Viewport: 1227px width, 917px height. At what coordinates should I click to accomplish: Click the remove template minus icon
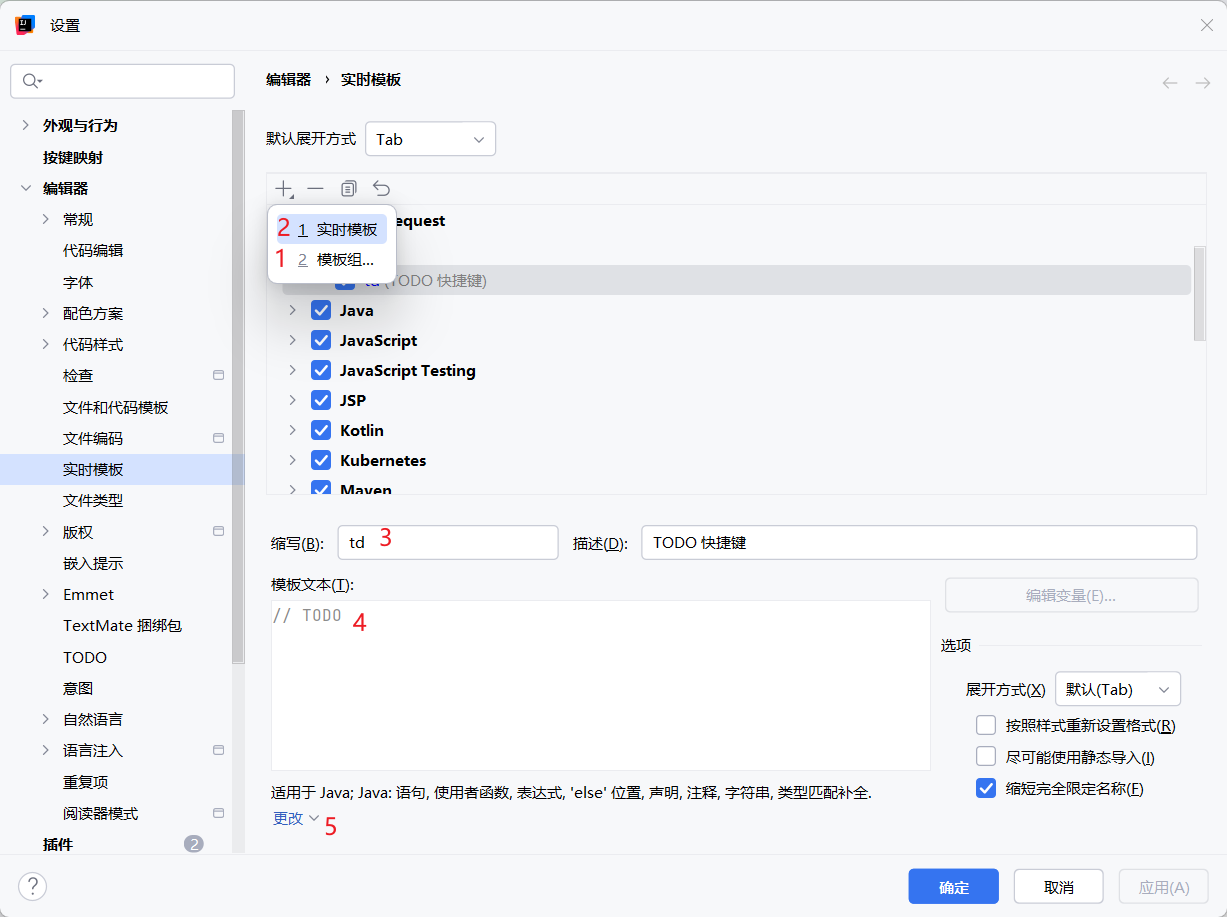[x=315, y=189]
